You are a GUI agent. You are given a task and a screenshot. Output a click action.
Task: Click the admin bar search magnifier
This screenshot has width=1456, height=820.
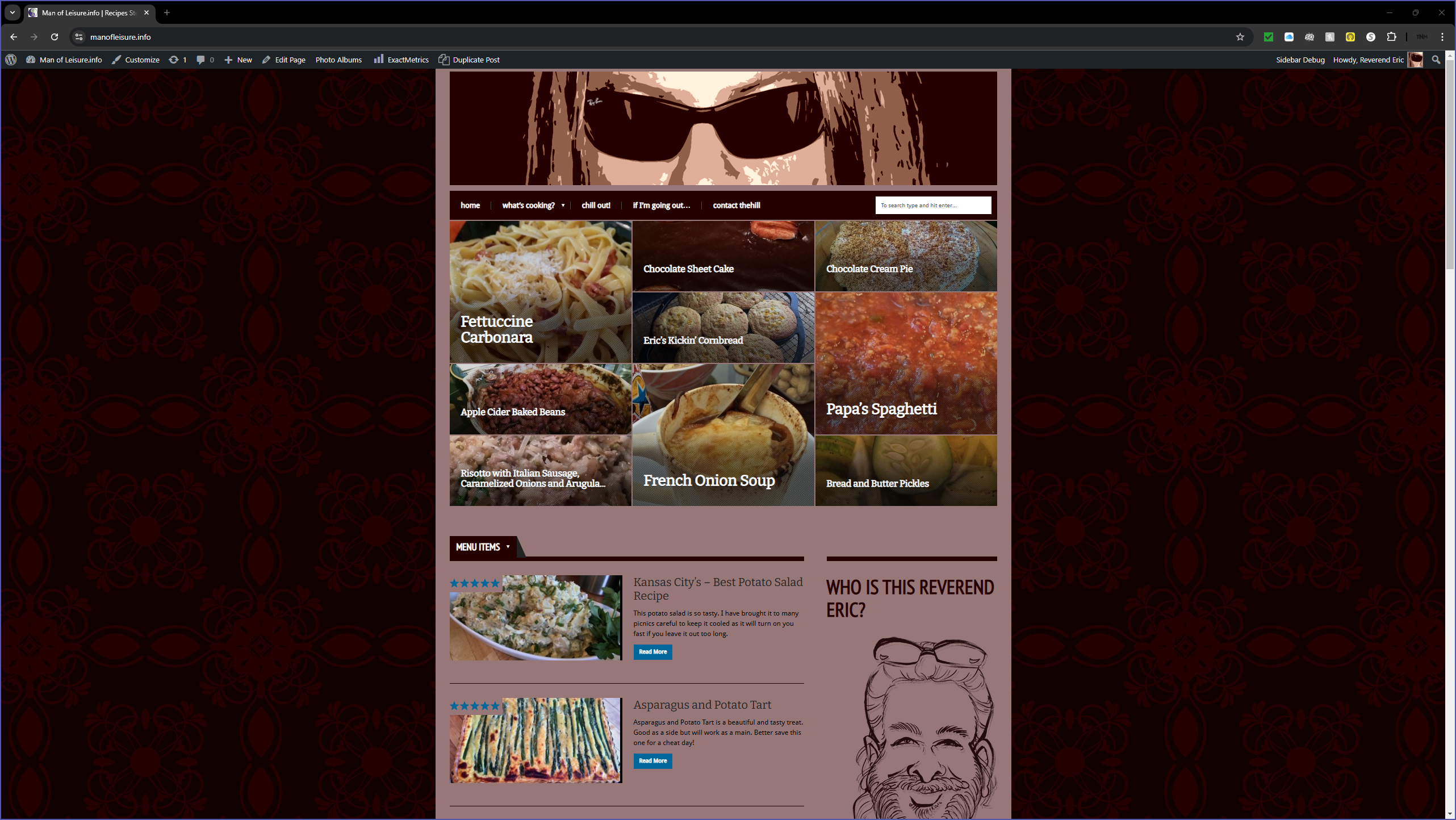point(1436,60)
